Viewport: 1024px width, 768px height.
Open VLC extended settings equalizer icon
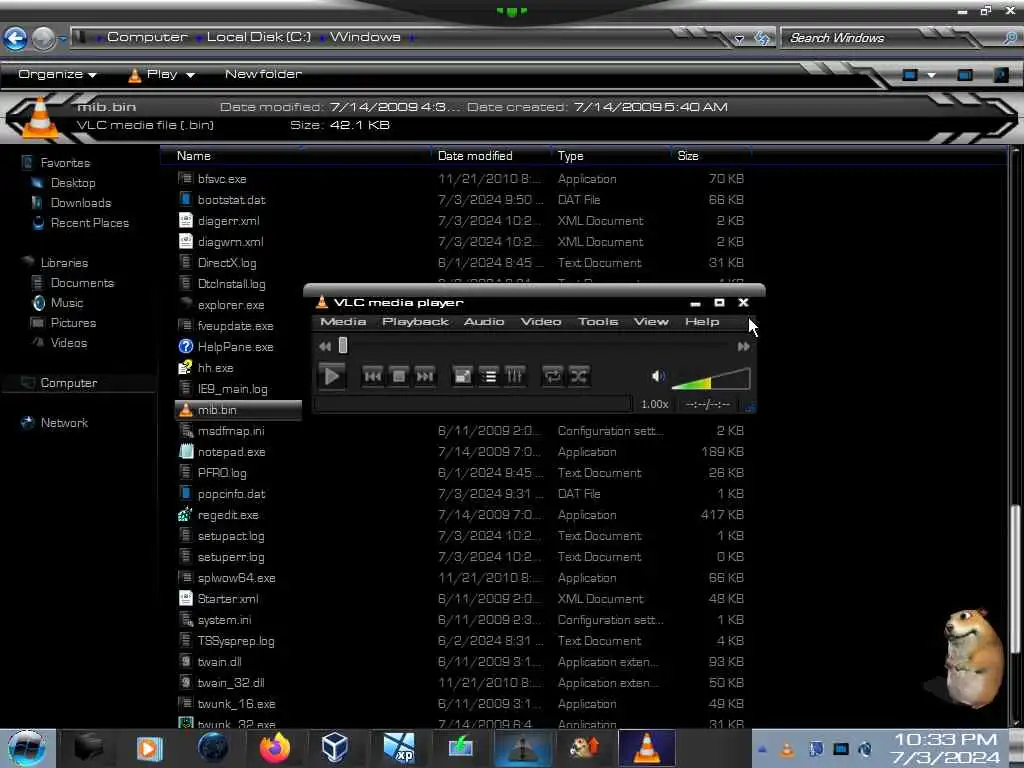(515, 376)
